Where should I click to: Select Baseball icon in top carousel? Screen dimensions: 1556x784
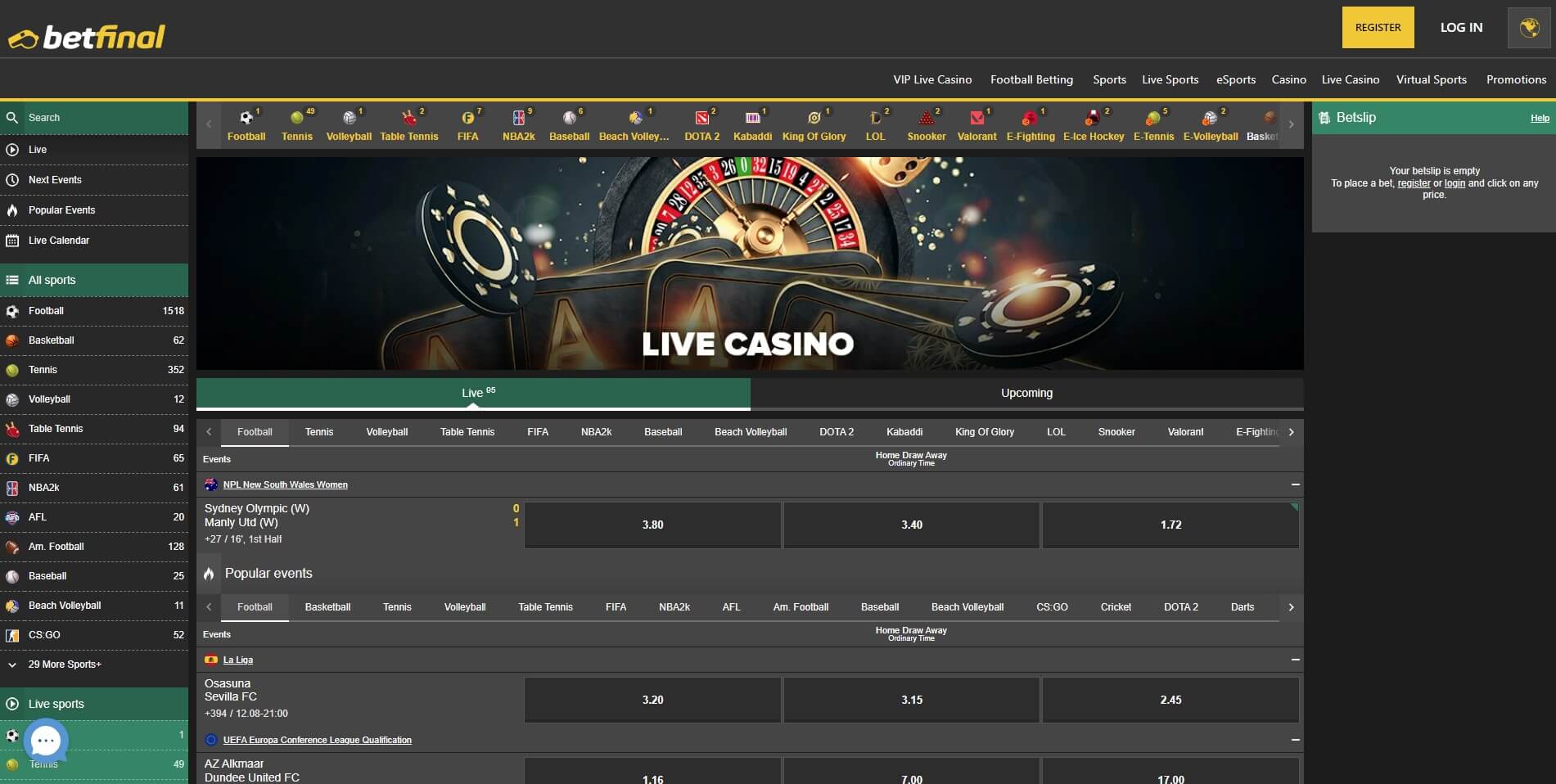point(569,125)
